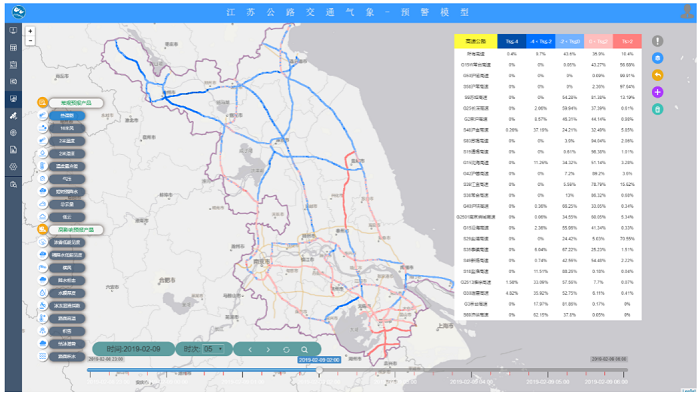Collapse the second green-labeled product group header
700x396 pixels.
(x=76, y=230)
